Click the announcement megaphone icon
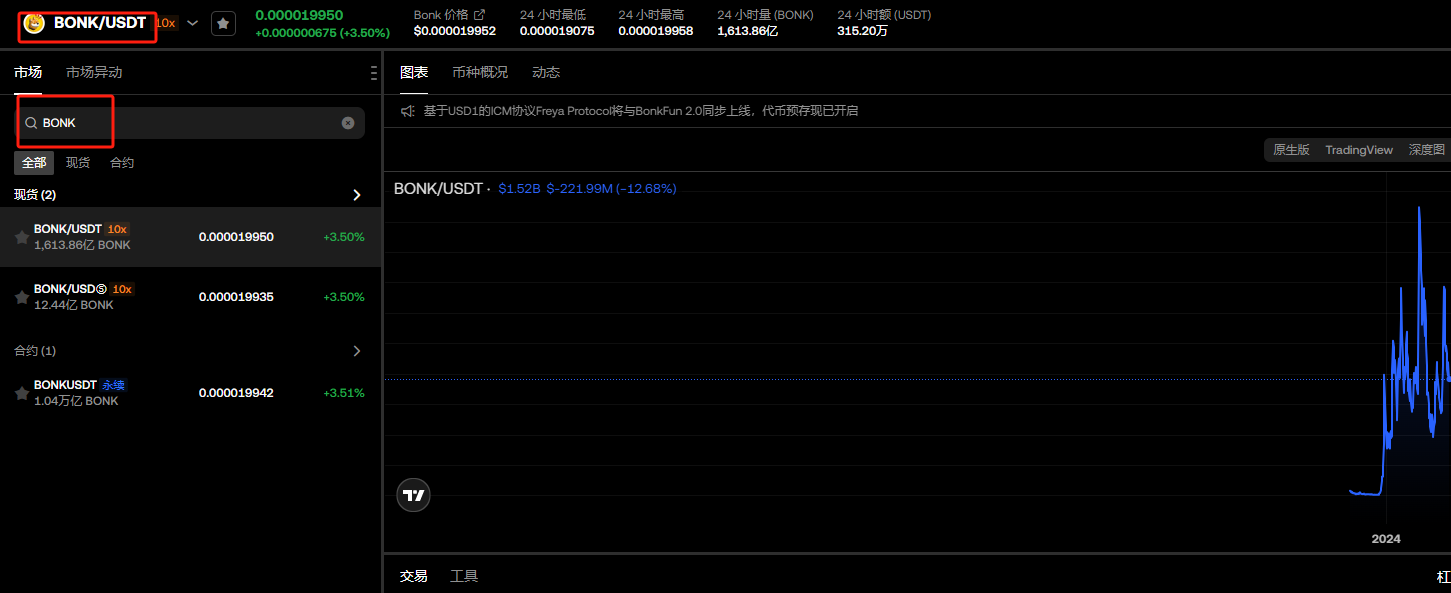 point(408,111)
